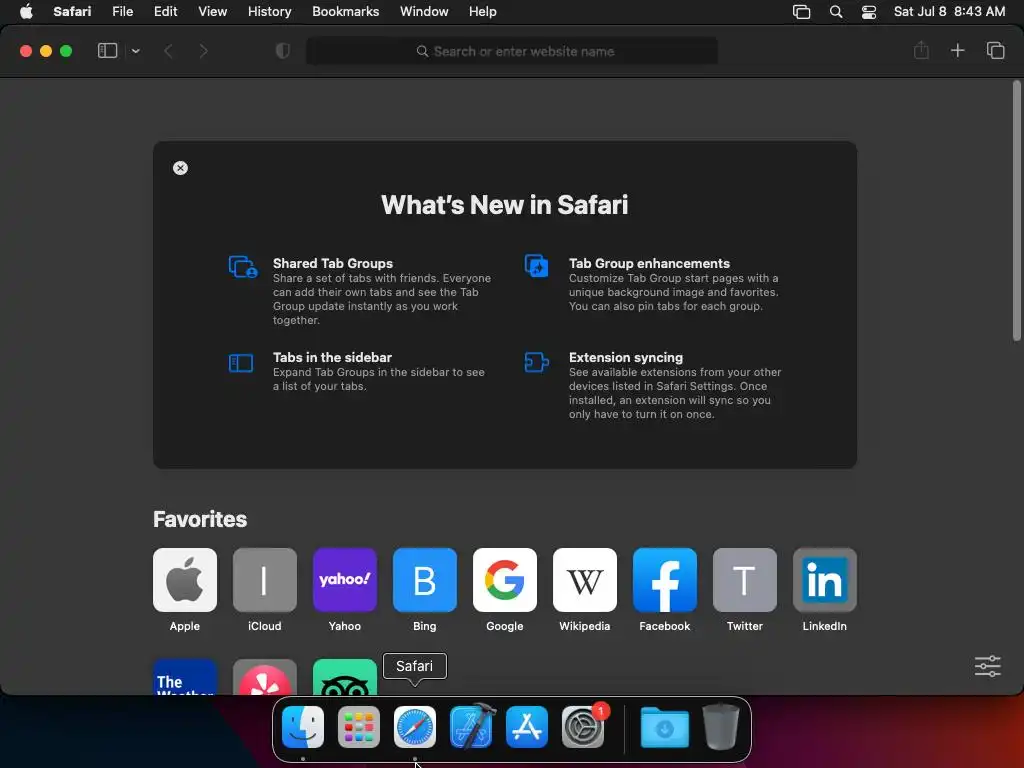Select the Extension syncing icon

pyautogui.click(x=536, y=362)
